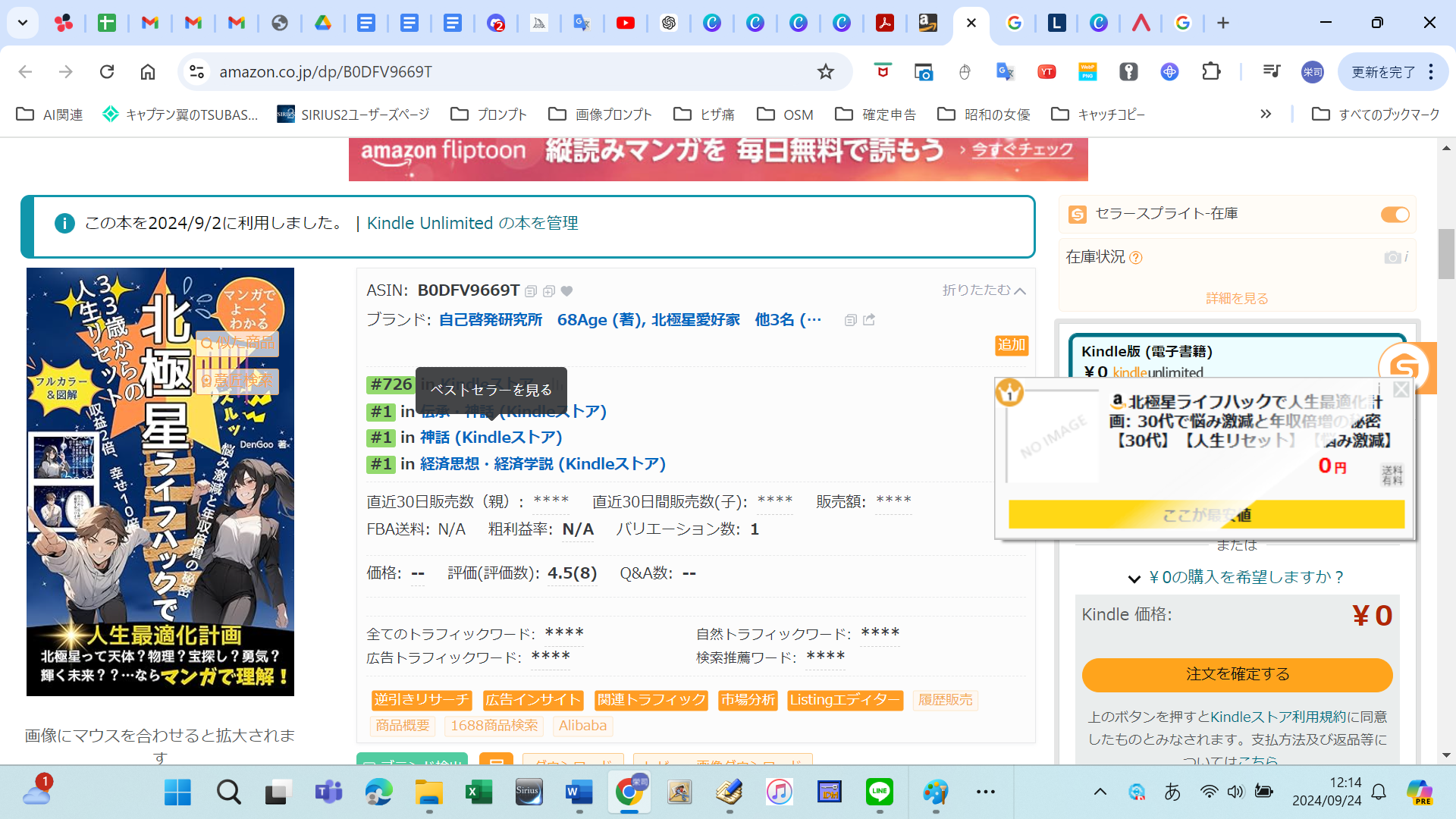Click the share icon on brand row
Image resolution: width=1456 pixels, height=819 pixels.
pos(869,320)
